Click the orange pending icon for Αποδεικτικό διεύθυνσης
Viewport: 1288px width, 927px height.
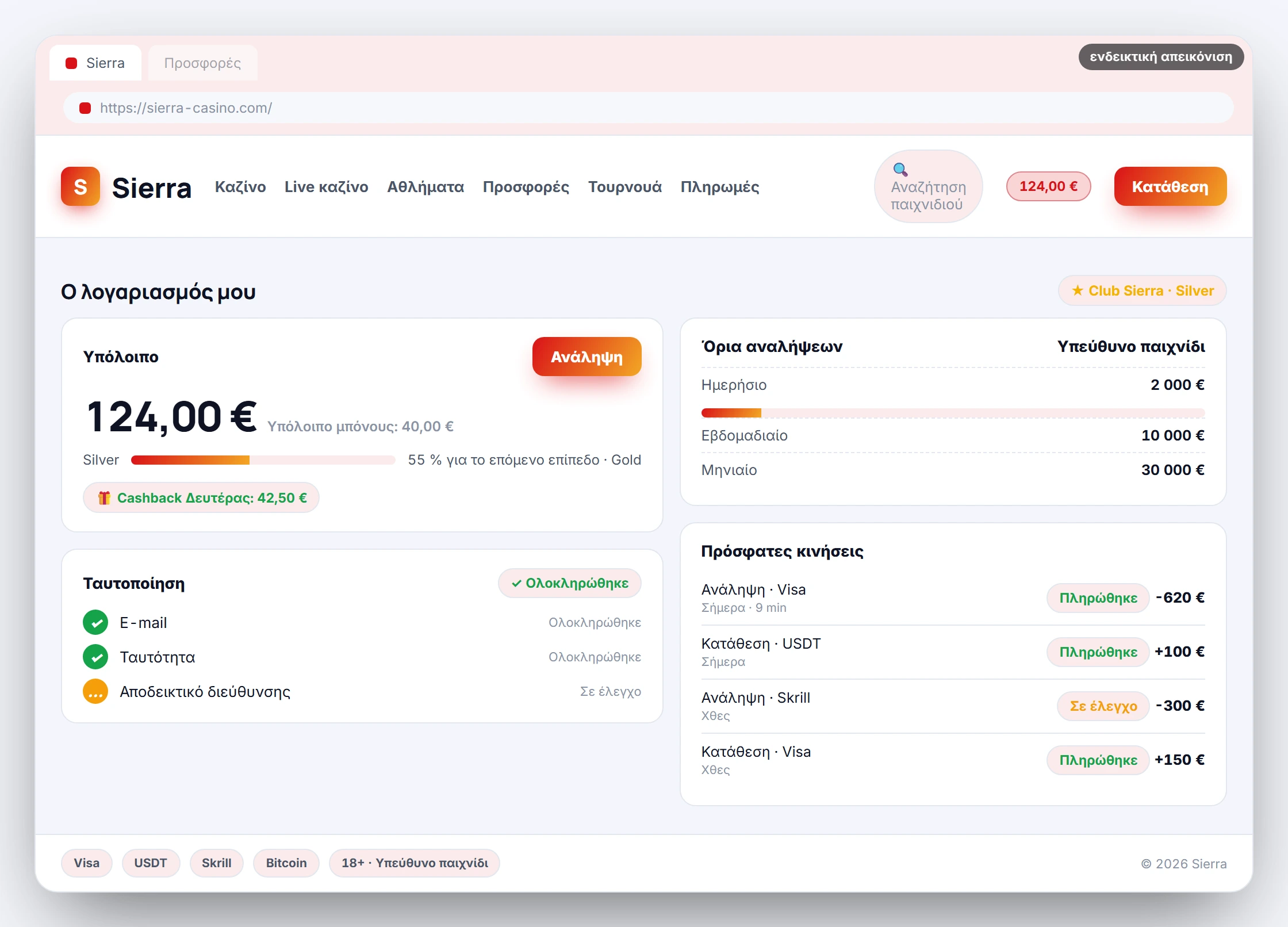tap(95, 691)
